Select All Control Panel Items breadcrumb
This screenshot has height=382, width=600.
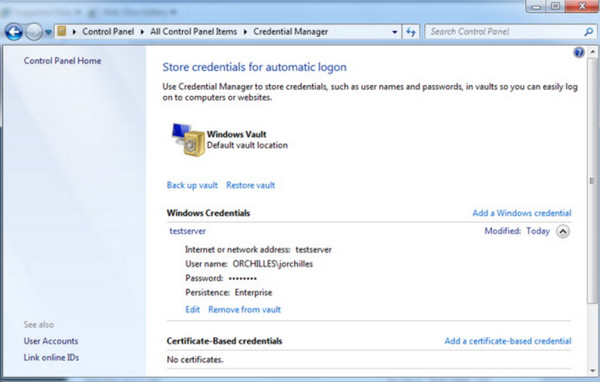[194, 32]
